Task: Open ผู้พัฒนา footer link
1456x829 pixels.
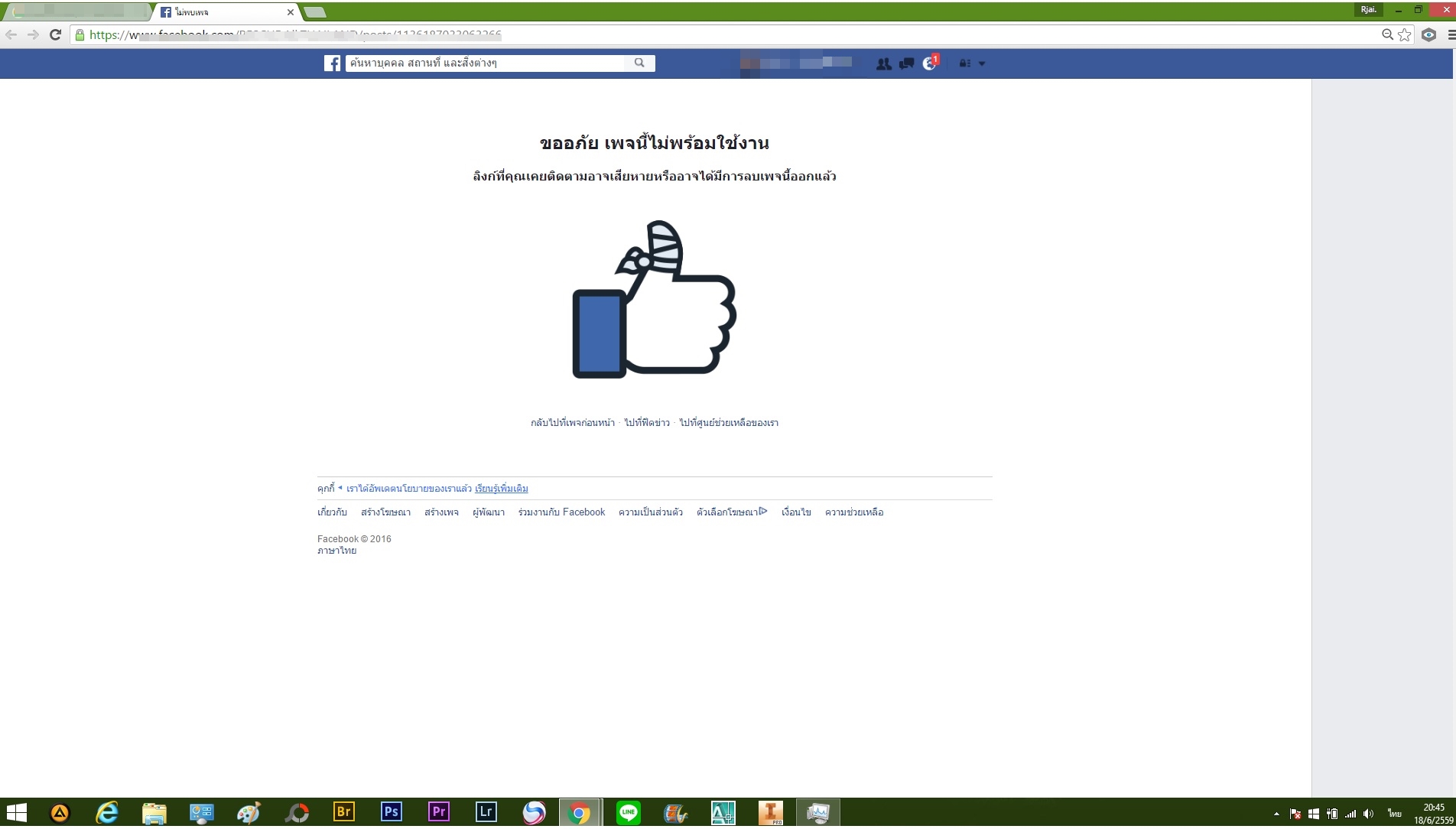Action: pyautogui.click(x=489, y=512)
